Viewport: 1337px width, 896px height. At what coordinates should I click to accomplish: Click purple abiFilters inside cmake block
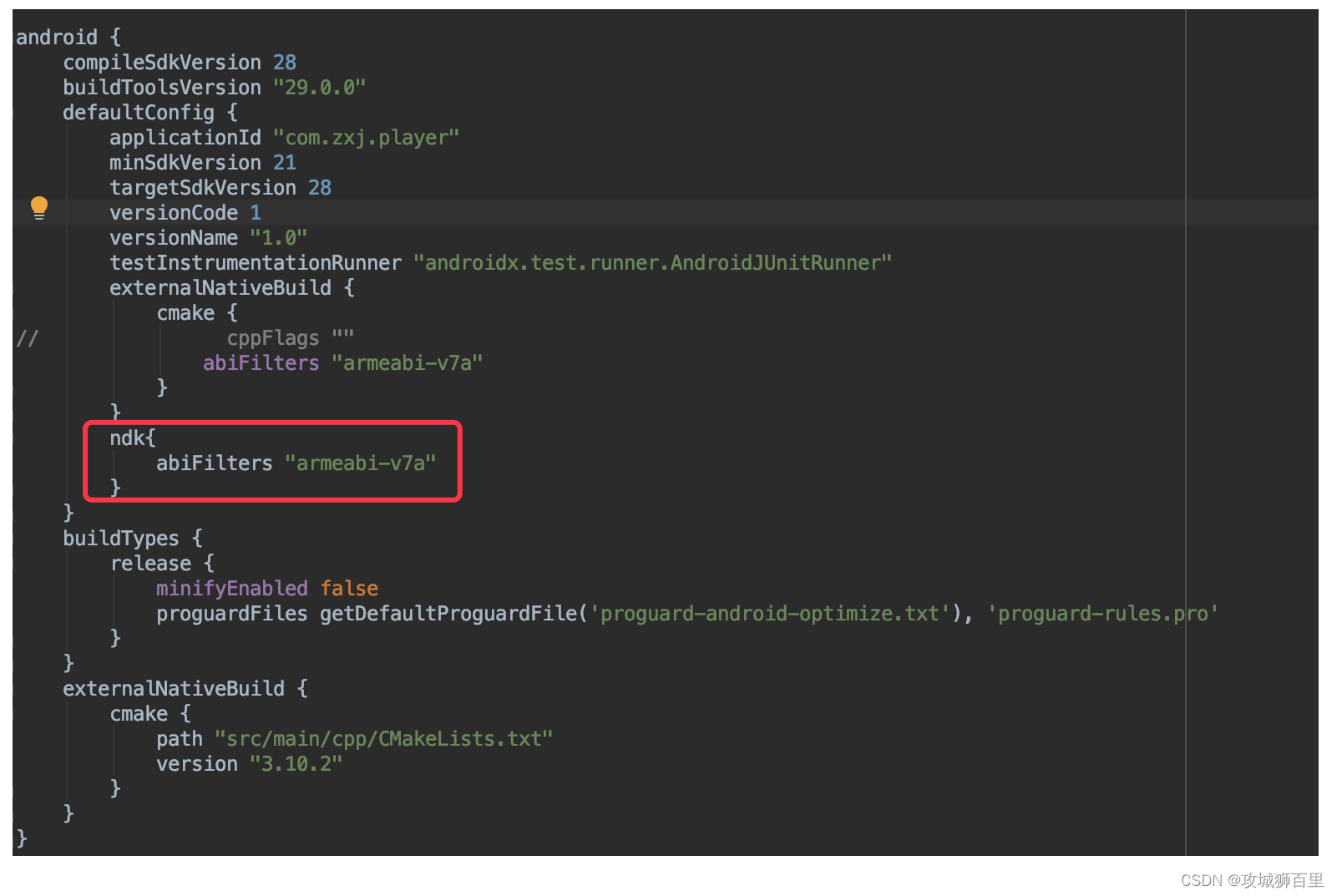click(261, 363)
